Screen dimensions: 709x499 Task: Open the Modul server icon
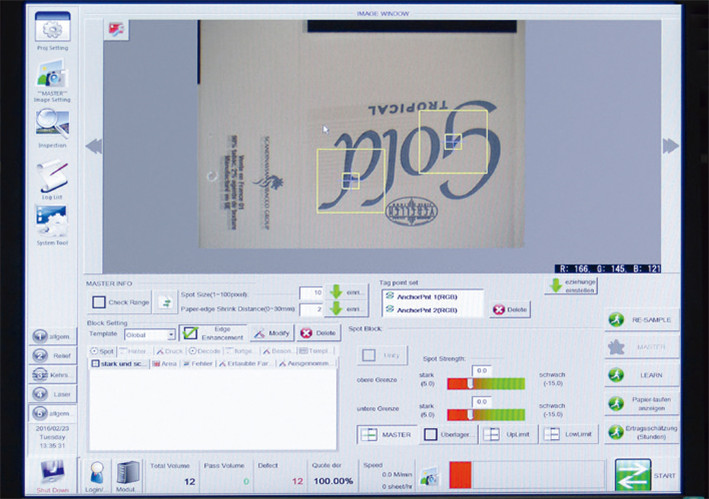(x=128, y=473)
